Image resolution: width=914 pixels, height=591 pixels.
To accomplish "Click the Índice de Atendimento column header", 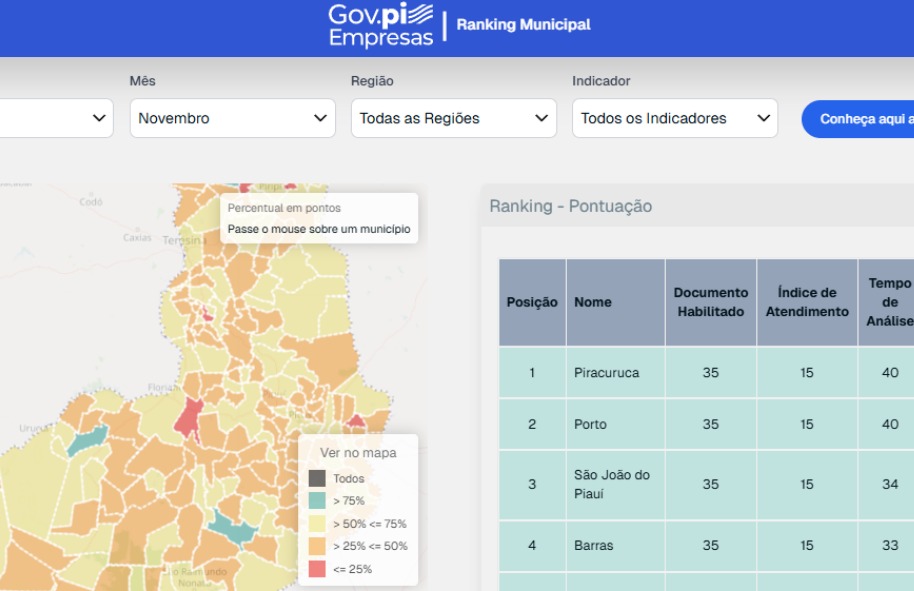I will click(806, 302).
